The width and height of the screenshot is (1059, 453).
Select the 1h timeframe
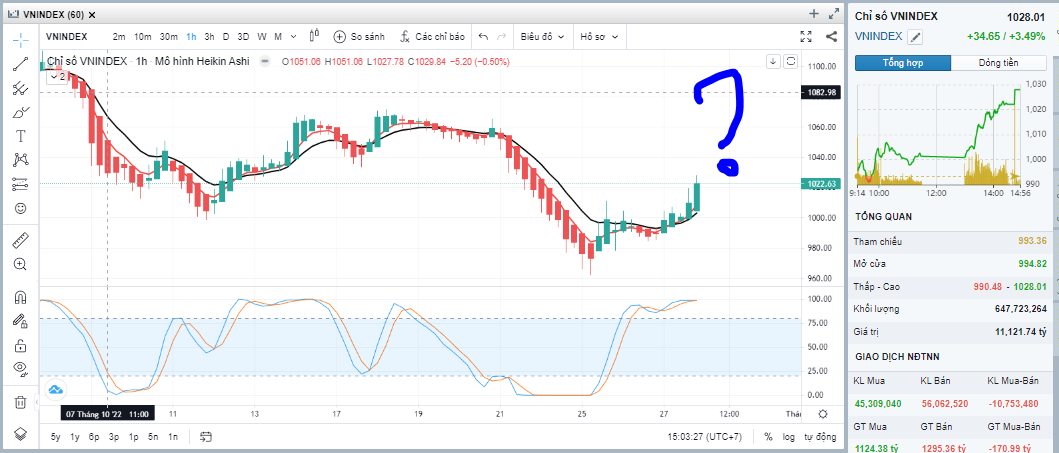[192, 36]
